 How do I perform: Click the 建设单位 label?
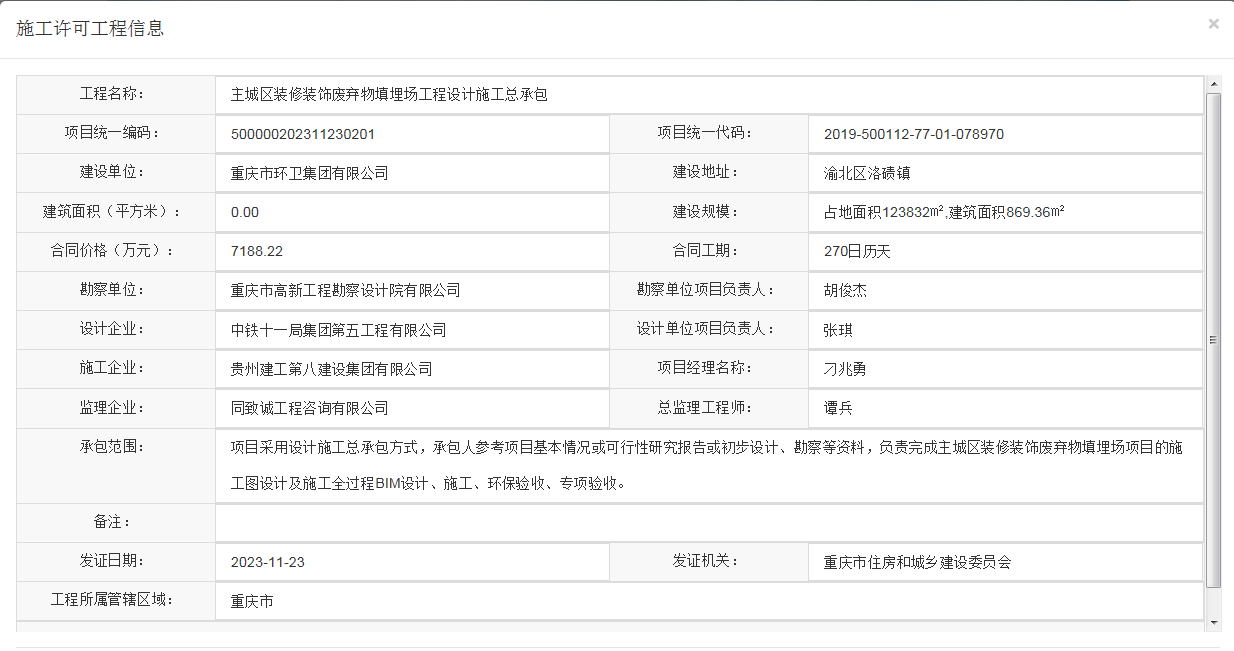[113, 172]
